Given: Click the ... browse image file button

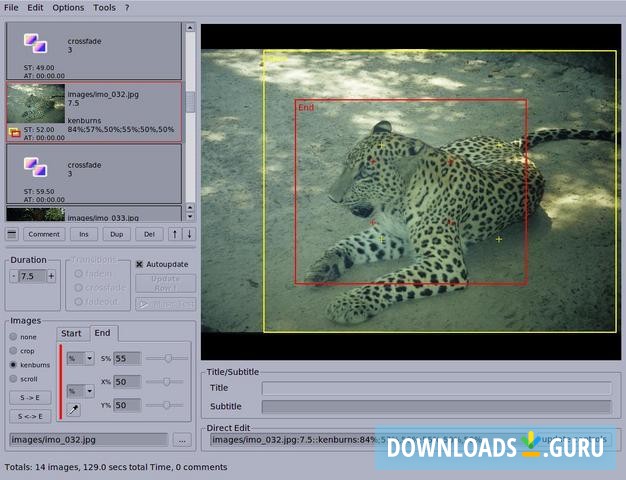Looking at the screenshot, I should (x=182, y=440).
